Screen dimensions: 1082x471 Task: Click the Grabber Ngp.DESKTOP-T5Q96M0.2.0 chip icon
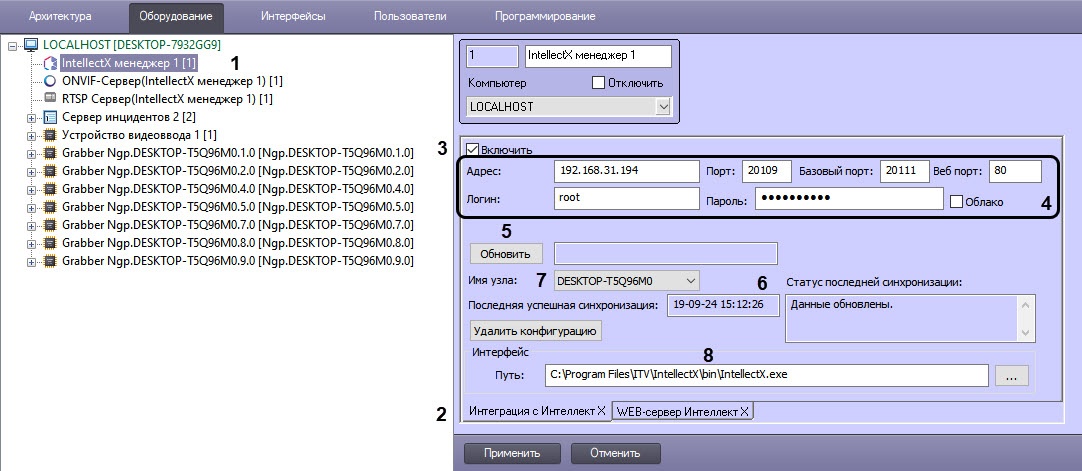click(x=50, y=170)
